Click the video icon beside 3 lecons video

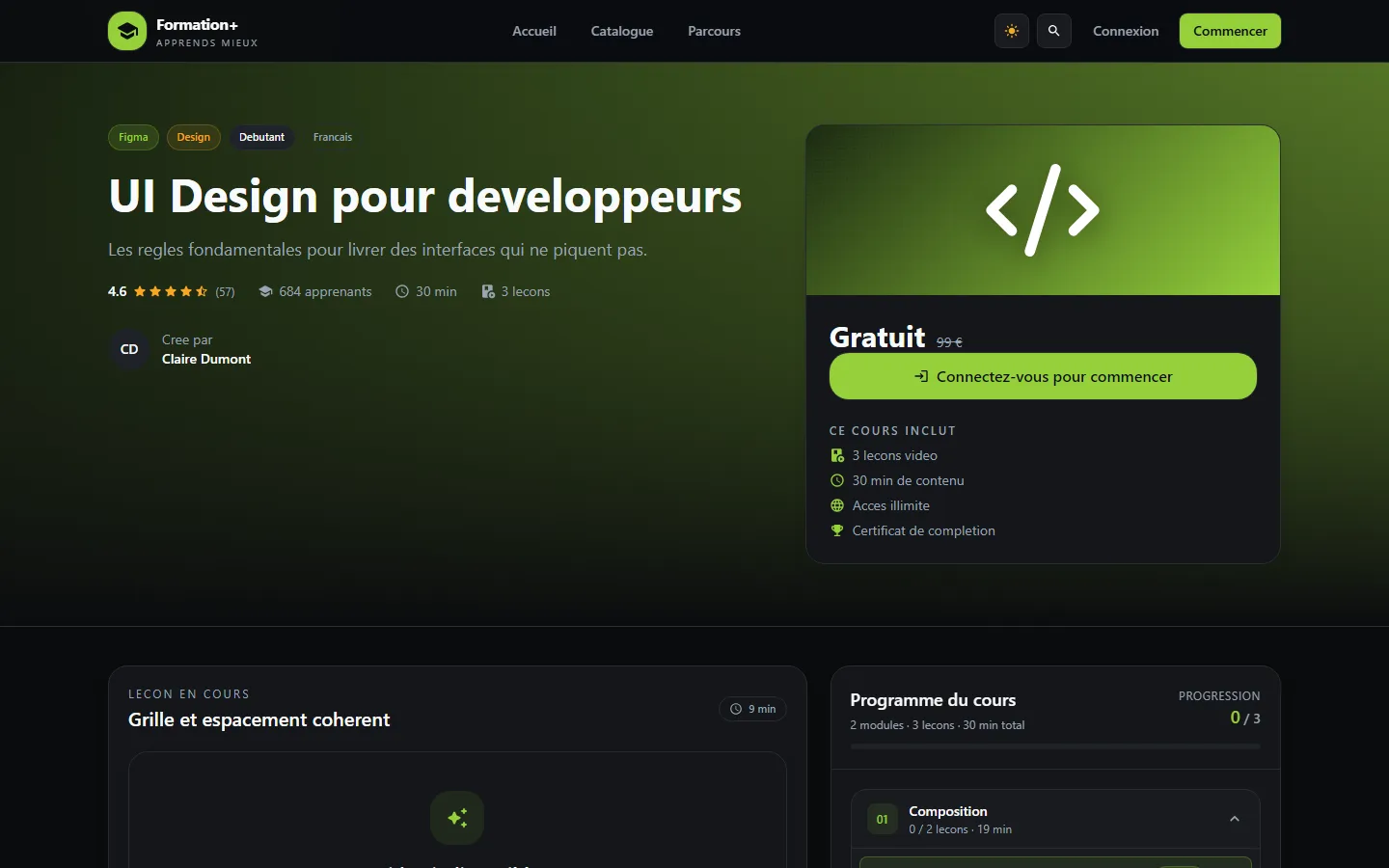click(x=837, y=455)
